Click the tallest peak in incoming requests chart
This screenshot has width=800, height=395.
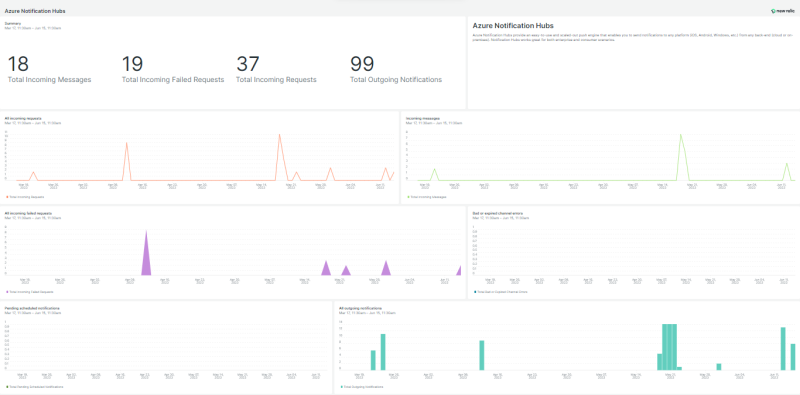(280, 136)
